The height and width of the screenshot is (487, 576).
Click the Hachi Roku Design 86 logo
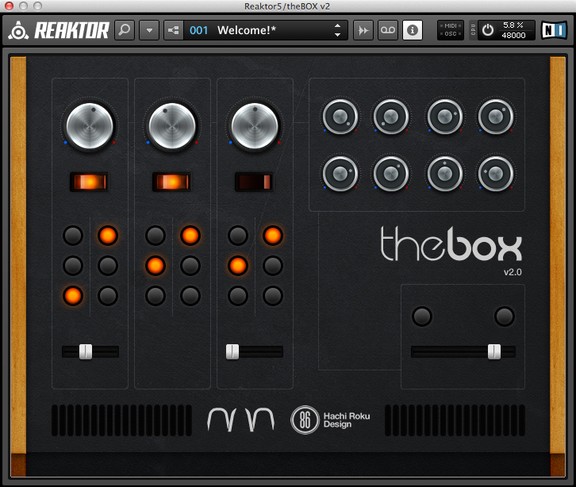coord(330,420)
